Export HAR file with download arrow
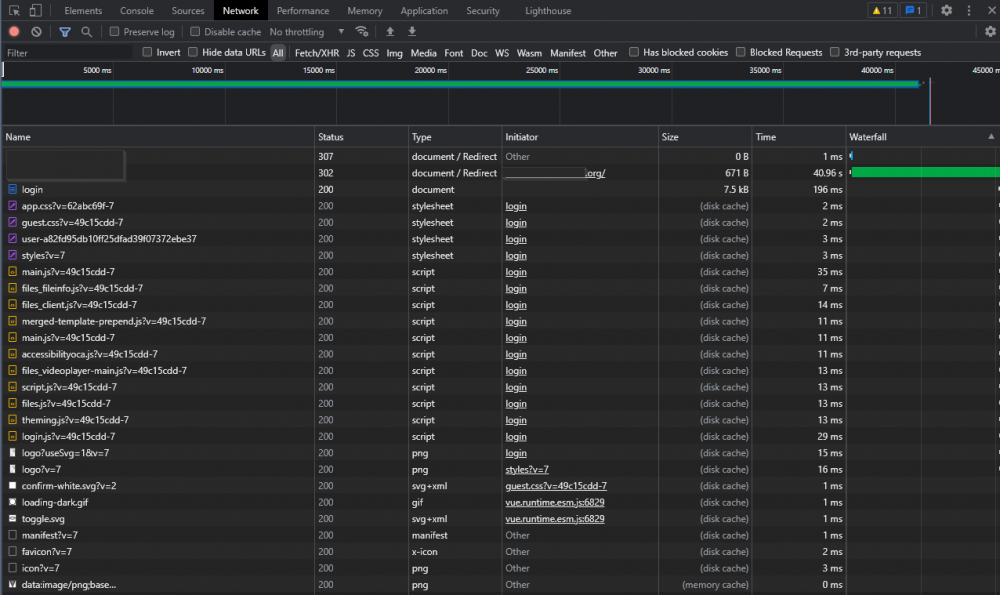The image size is (1000, 595). 412,31
